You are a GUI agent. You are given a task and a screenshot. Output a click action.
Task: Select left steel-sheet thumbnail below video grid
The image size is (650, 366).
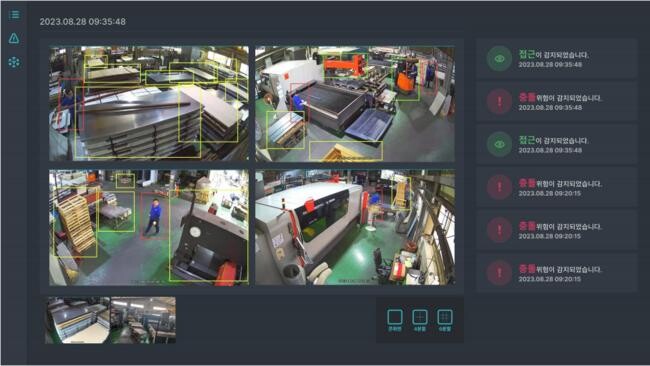[78, 320]
